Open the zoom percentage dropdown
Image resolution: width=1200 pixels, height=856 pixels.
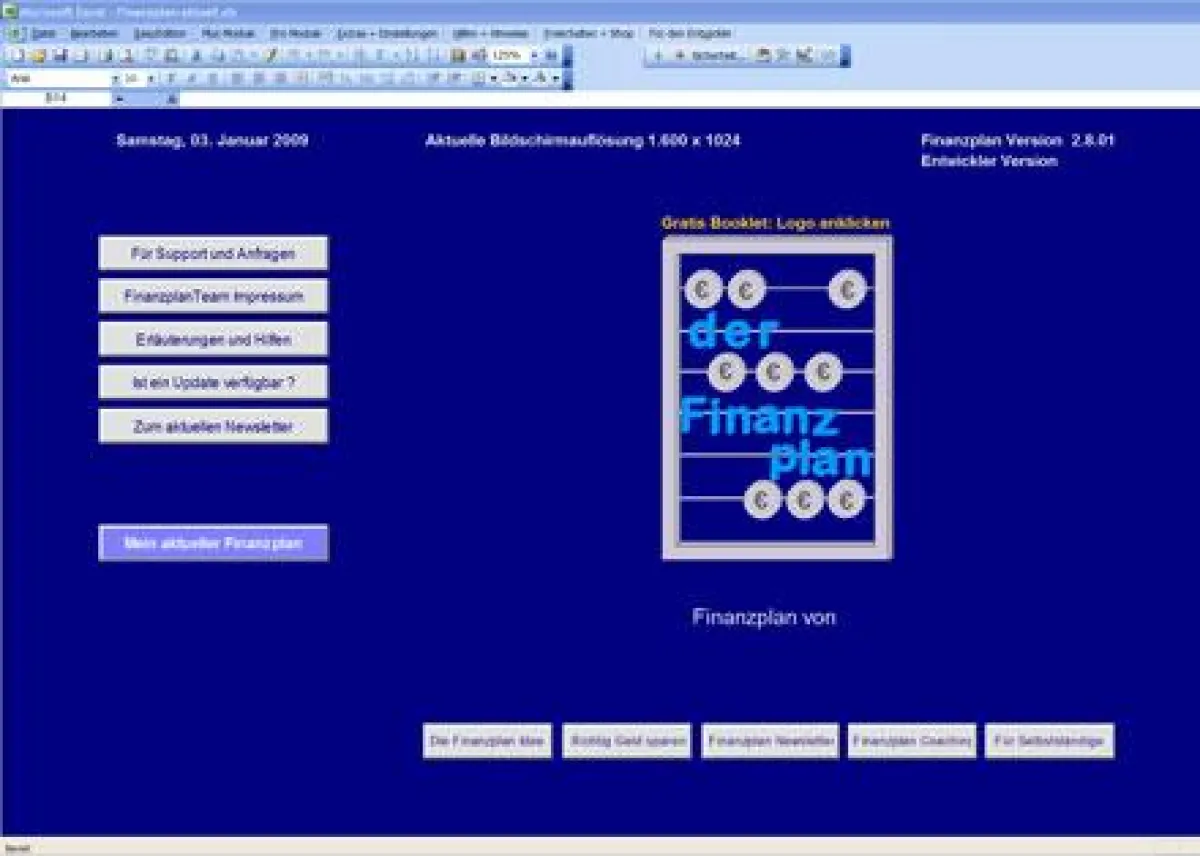(534, 55)
